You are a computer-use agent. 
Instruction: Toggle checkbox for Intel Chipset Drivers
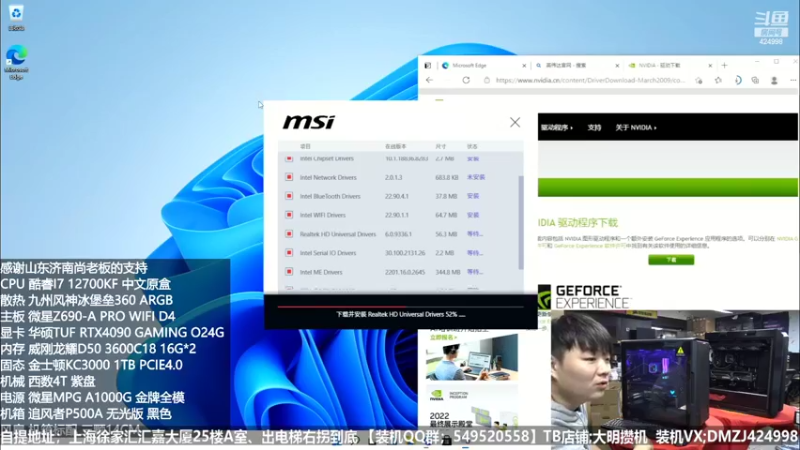click(289, 159)
